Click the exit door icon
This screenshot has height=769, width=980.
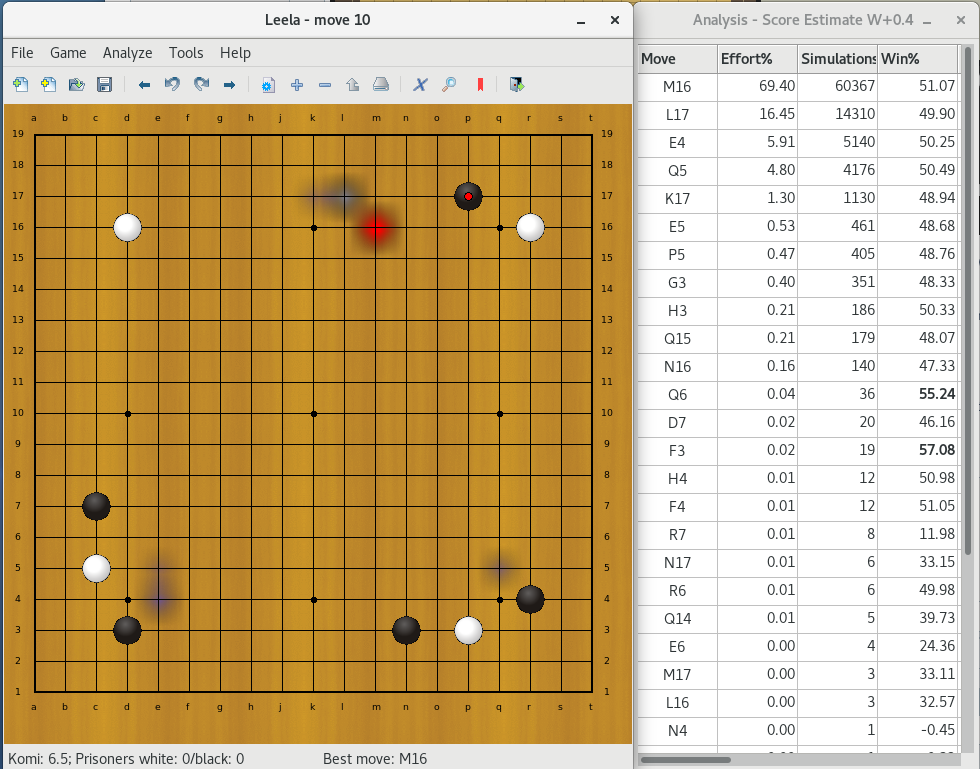(516, 85)
